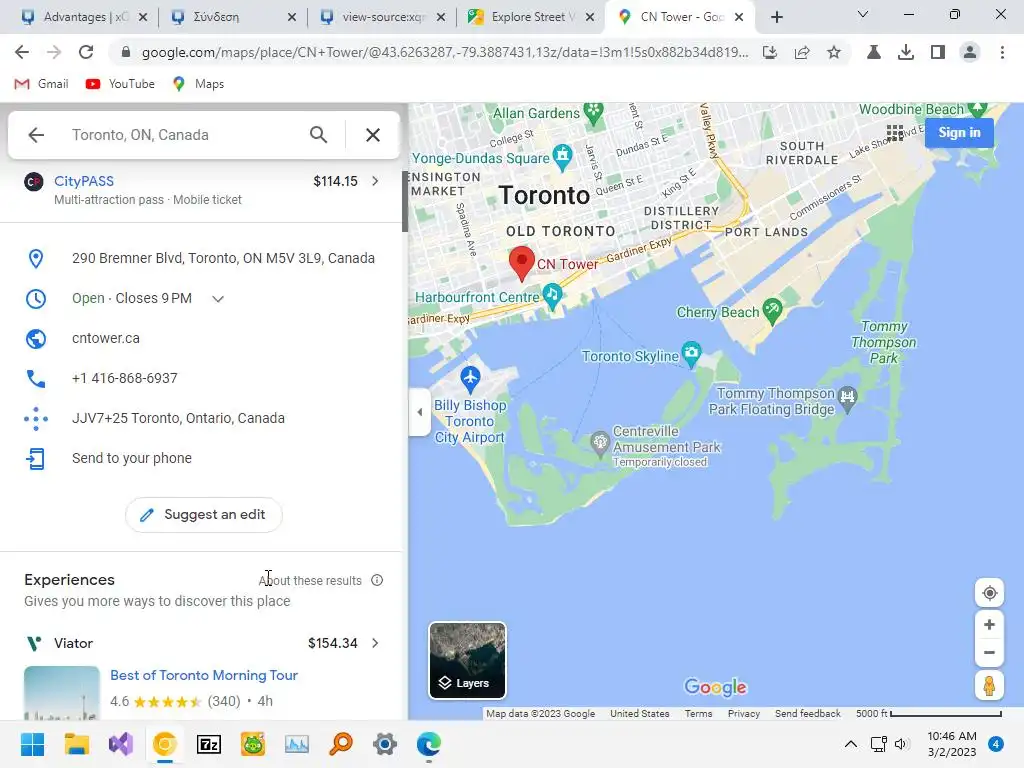
Task: Go back using the search box arrow
Action: tap(36, 135)
